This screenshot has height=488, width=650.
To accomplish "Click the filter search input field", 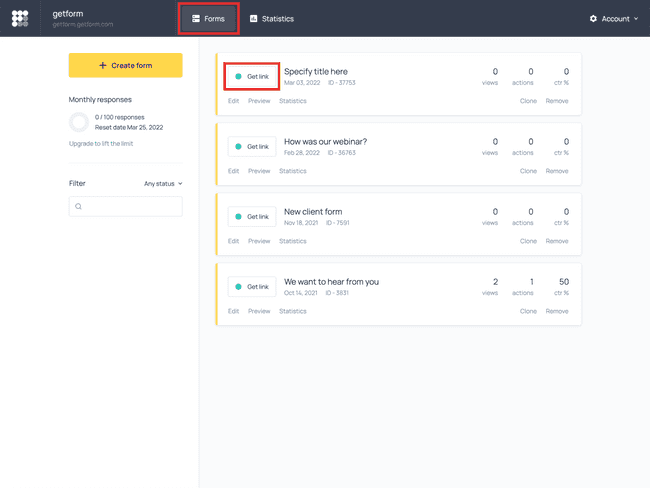I will pyautogui.click(x=126, y=206).
